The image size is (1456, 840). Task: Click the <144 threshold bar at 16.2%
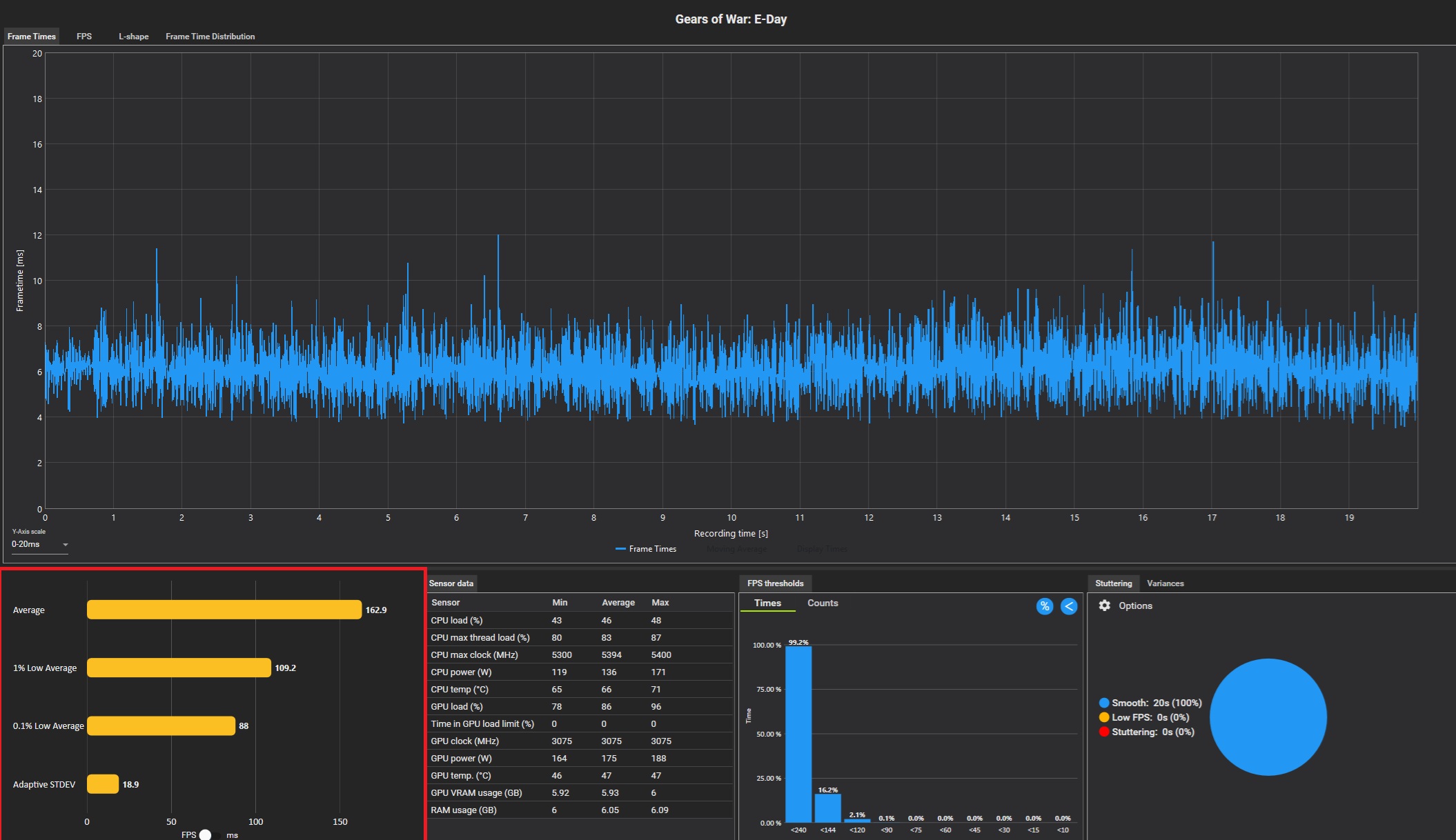pos(827,808)
